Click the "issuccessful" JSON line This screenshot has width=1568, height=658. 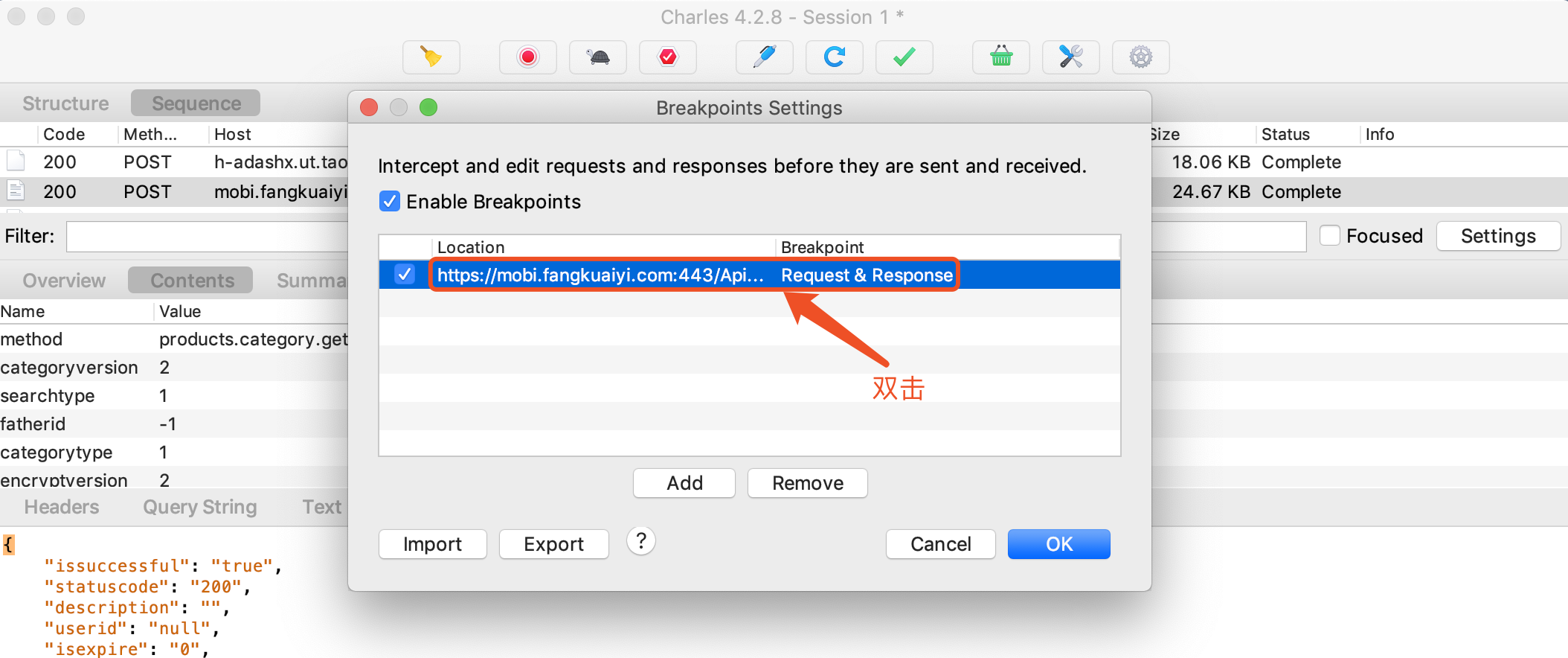(162, 566)
